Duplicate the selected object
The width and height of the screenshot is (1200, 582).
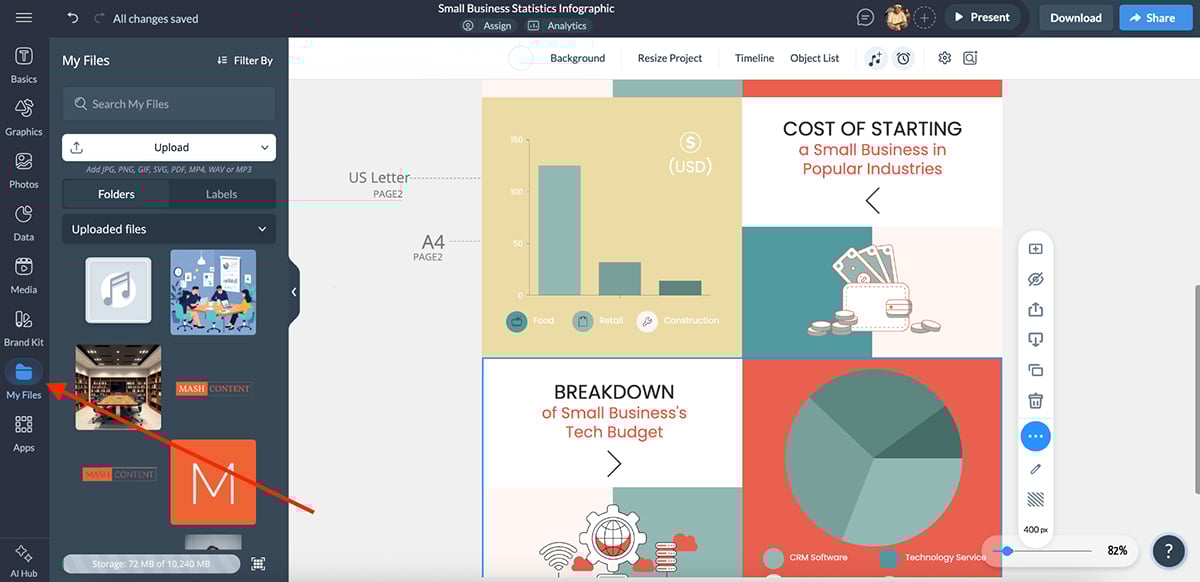click(1035, 368)
